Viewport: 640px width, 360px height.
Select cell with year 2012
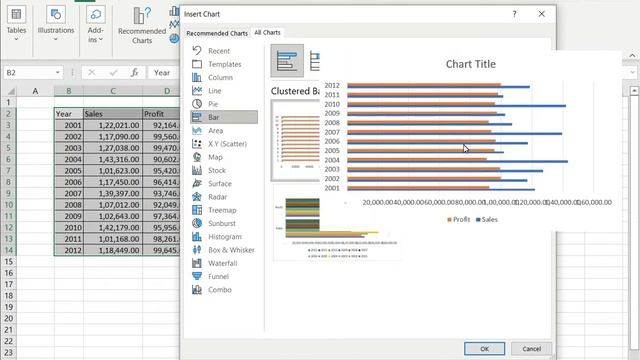click(69, 250)
